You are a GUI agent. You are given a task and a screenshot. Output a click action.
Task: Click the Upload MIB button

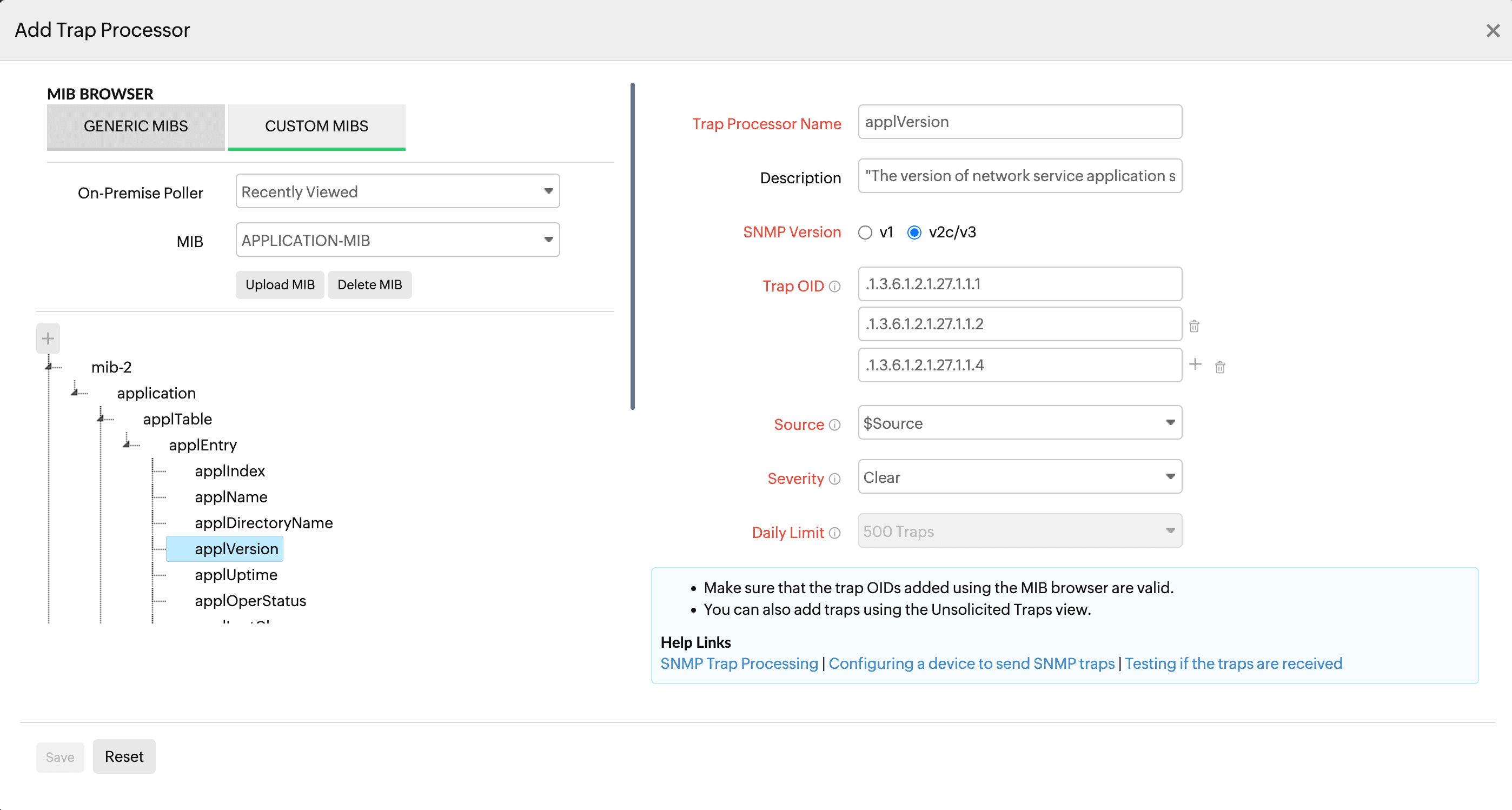coord(280,284)
